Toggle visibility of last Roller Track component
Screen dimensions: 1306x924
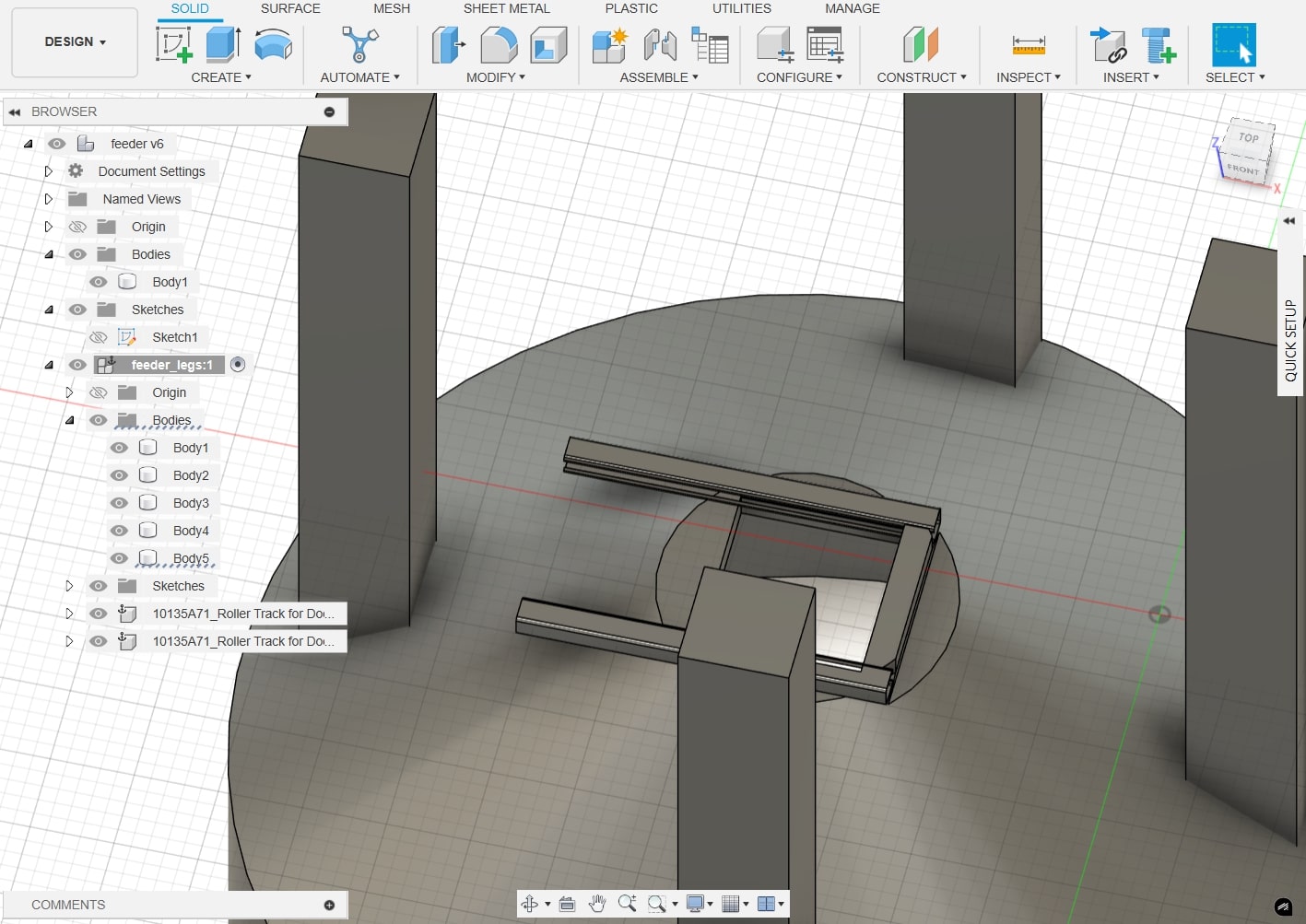(x=99, y=641)
